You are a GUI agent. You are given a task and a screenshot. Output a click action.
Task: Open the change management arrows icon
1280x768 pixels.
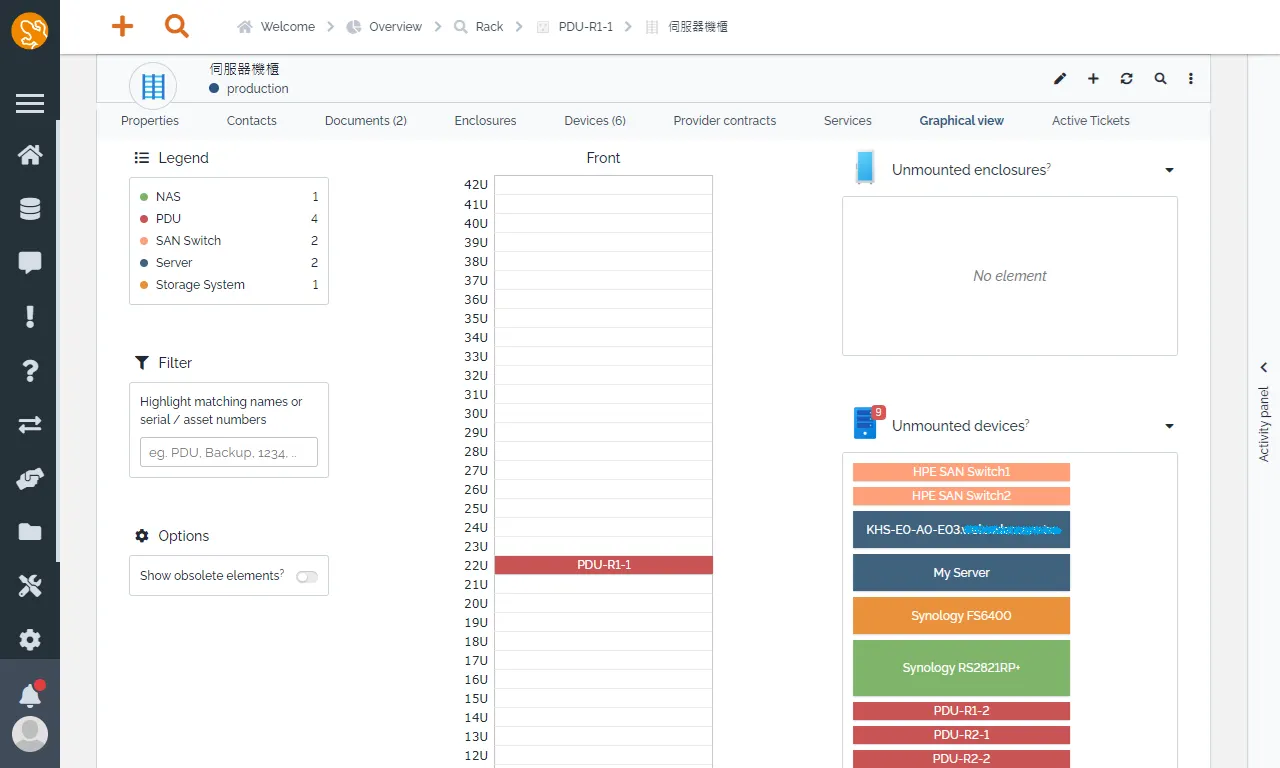point(30,425)
